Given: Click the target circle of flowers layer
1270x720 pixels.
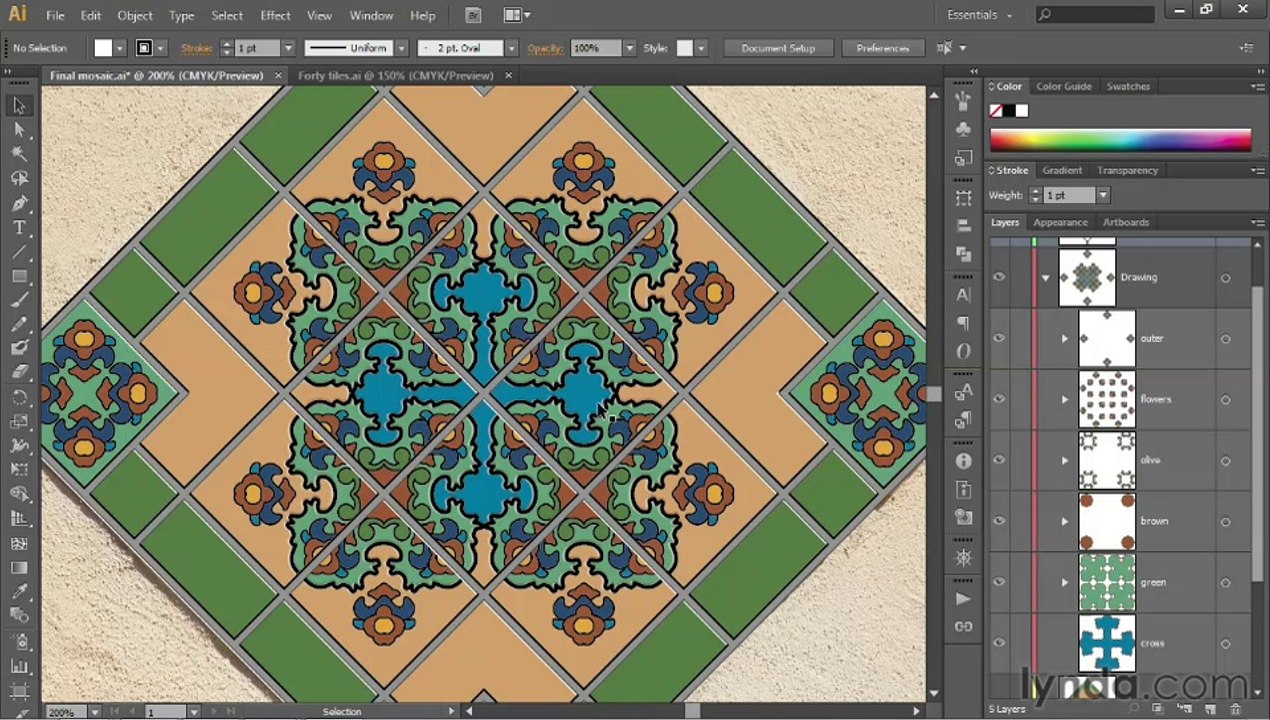Looking at the screenshot, I should click(x=1225, y=400).
